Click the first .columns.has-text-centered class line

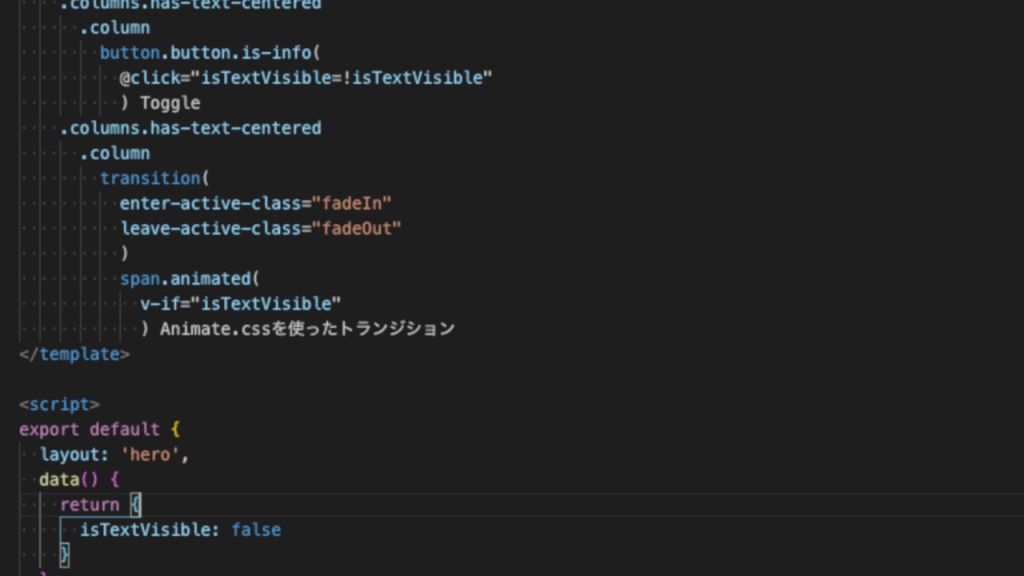(x=190, y=5)
